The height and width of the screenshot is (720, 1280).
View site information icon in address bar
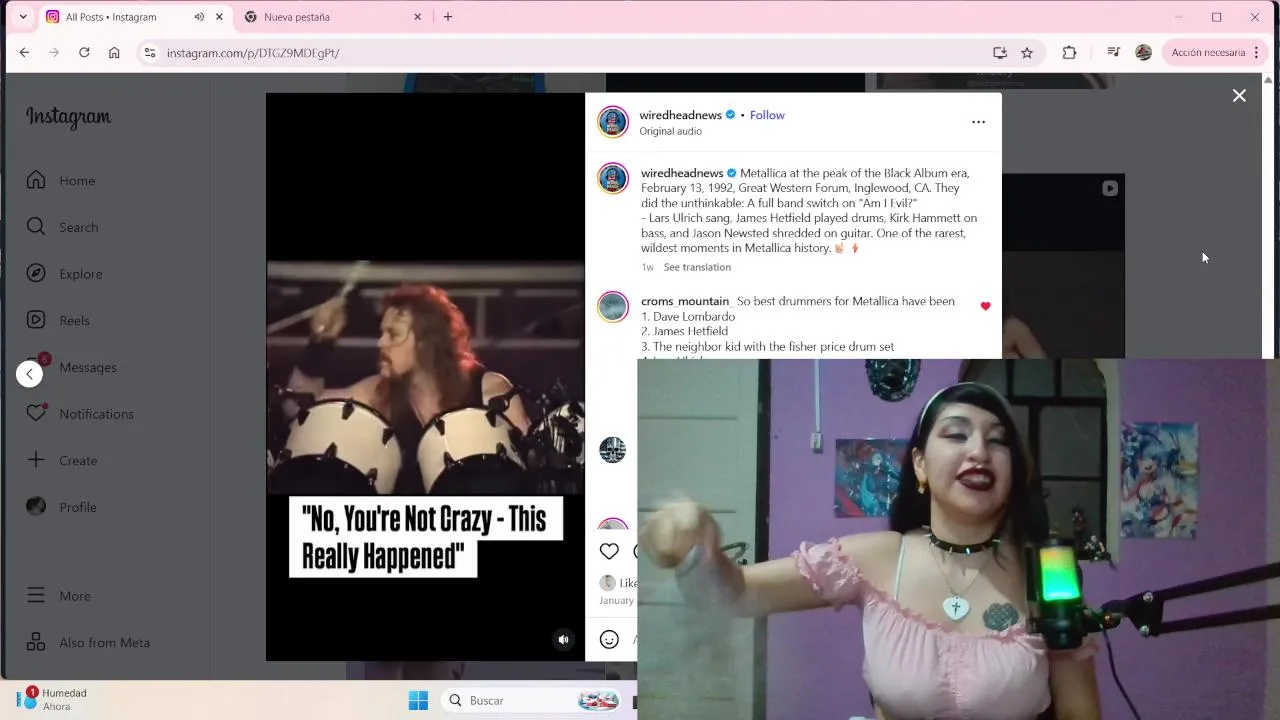coord(149,53)
